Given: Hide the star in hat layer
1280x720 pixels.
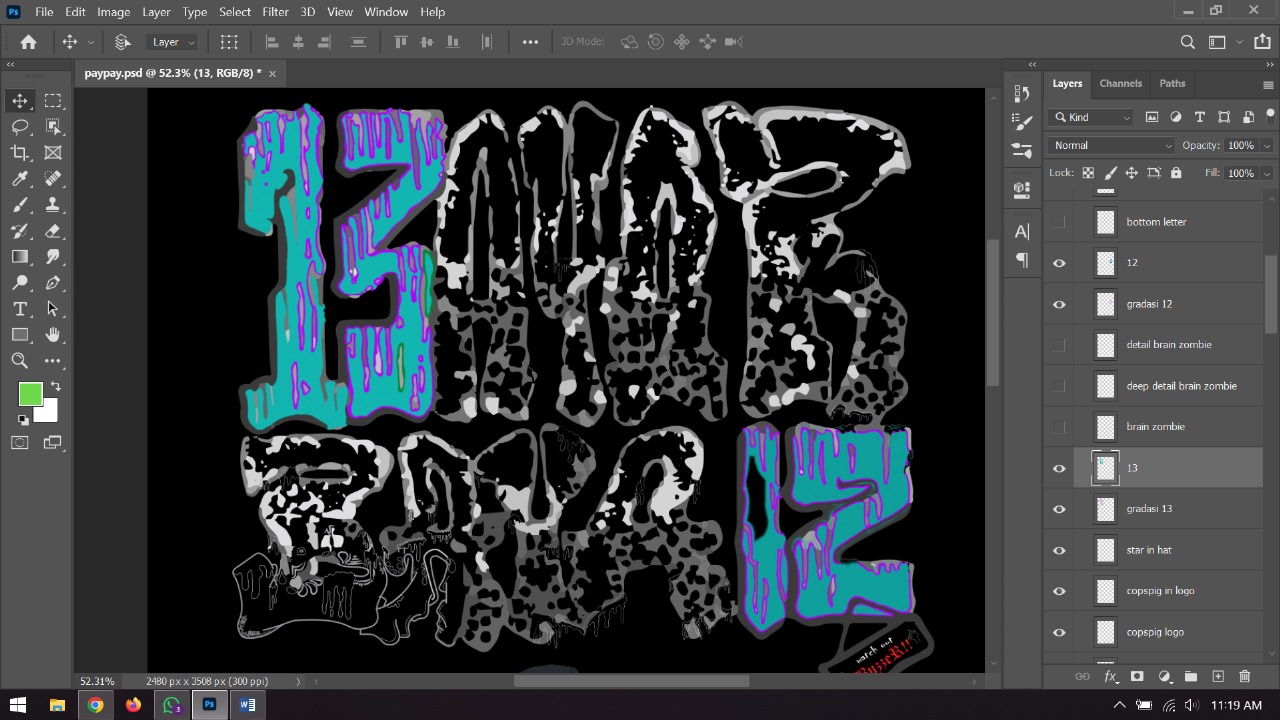Looking at the screenshot, I should click(1059, 550).
